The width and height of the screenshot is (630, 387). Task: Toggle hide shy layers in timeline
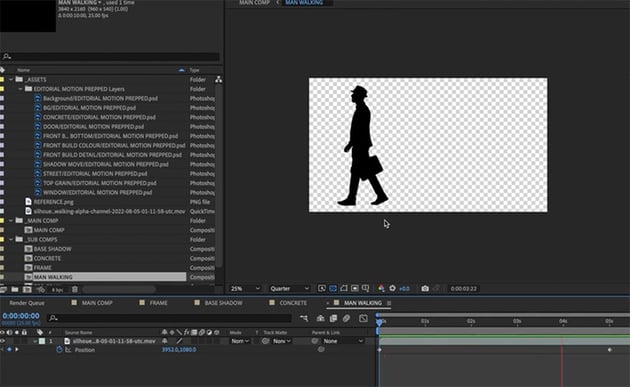(320, 318)
